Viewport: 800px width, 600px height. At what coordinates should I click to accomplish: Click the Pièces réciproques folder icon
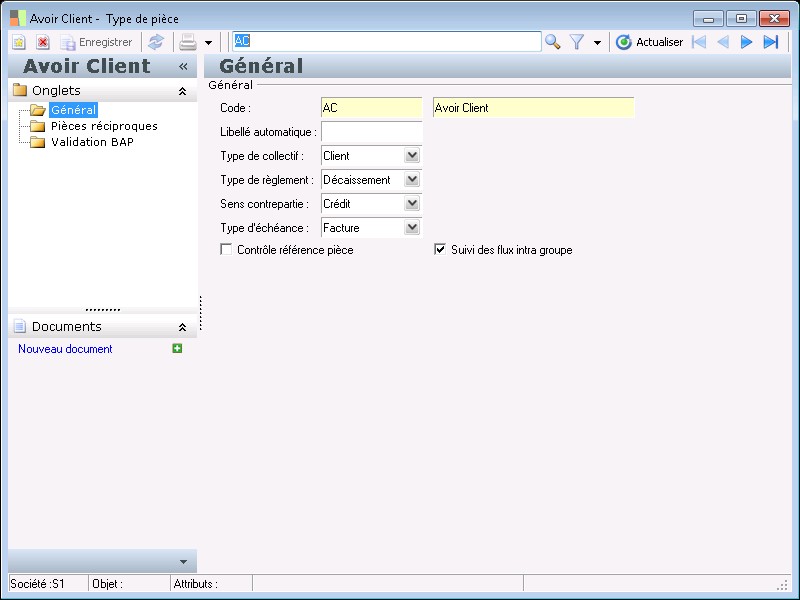(37, 126)
